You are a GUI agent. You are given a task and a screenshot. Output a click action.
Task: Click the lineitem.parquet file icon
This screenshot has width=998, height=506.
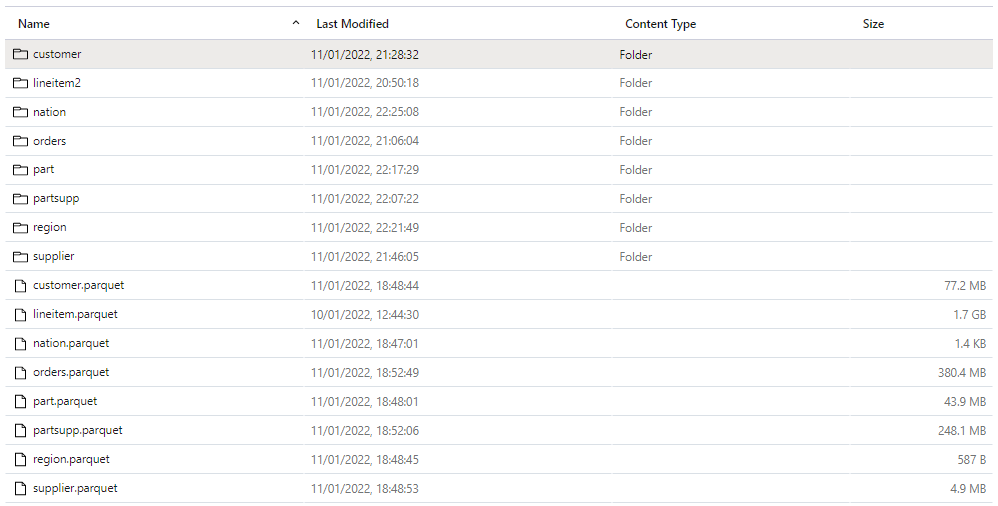click(20, 315)
